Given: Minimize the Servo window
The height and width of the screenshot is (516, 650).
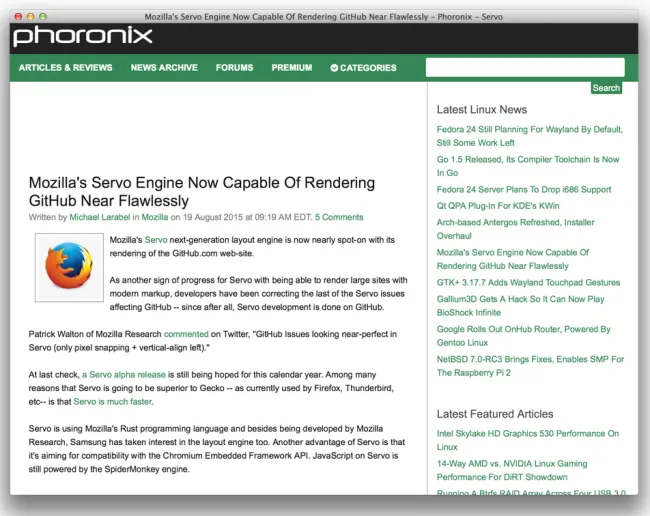Looking at the screenshot, I should click(x=30, y=17).
